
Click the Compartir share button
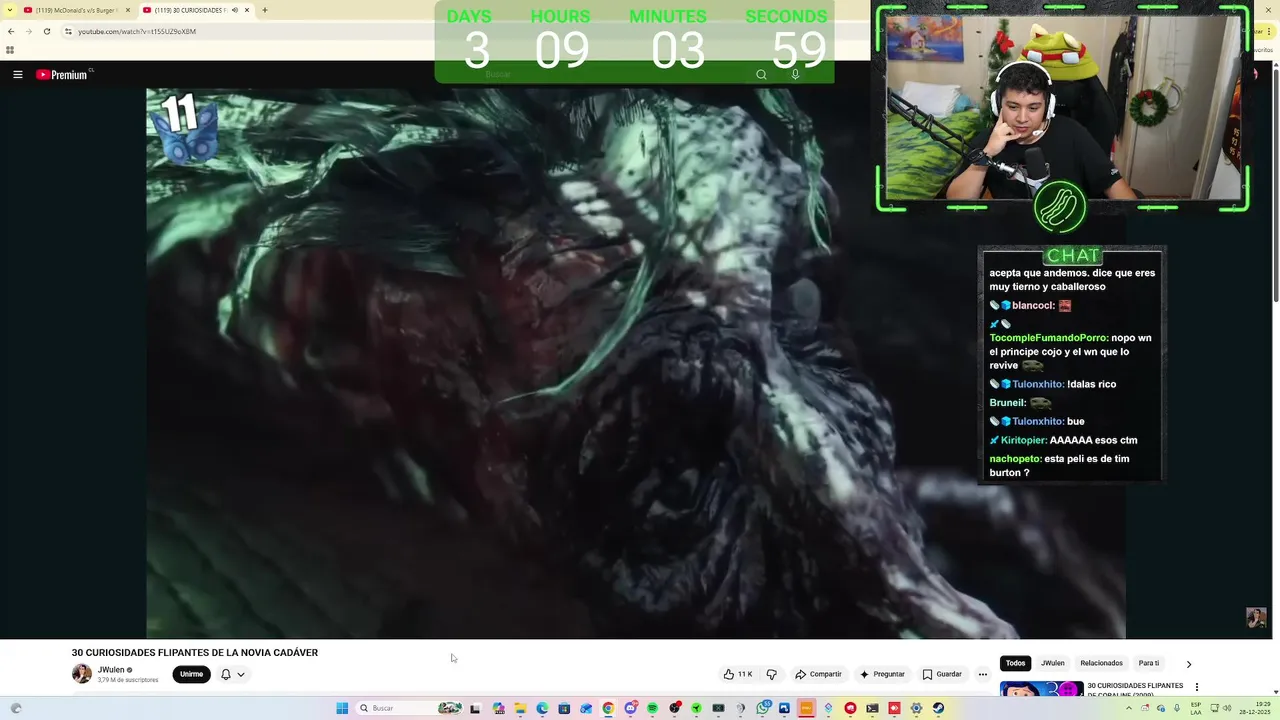click(818, 674)
